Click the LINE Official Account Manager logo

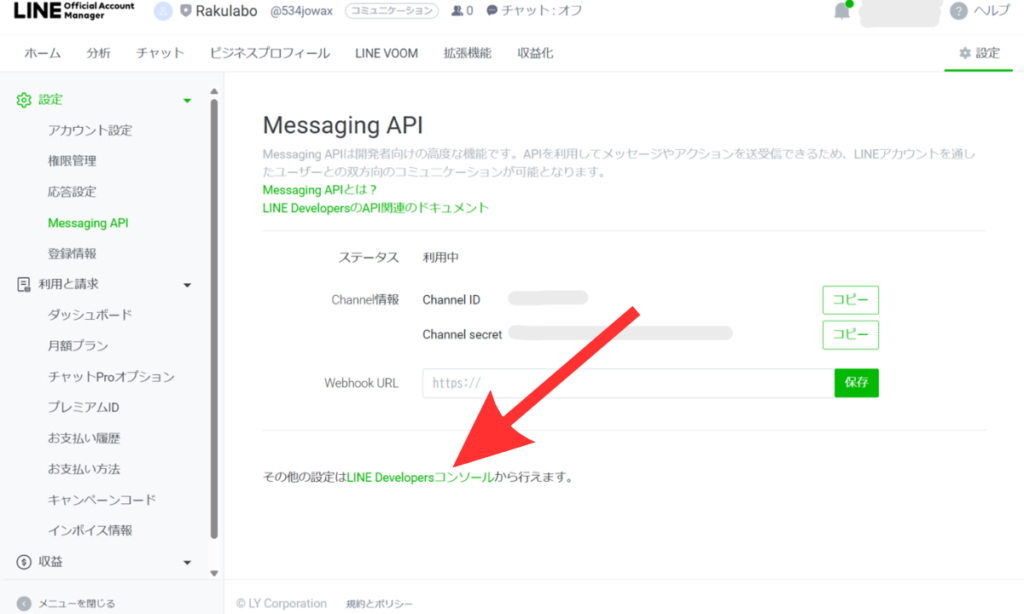(x=74, y=10)
